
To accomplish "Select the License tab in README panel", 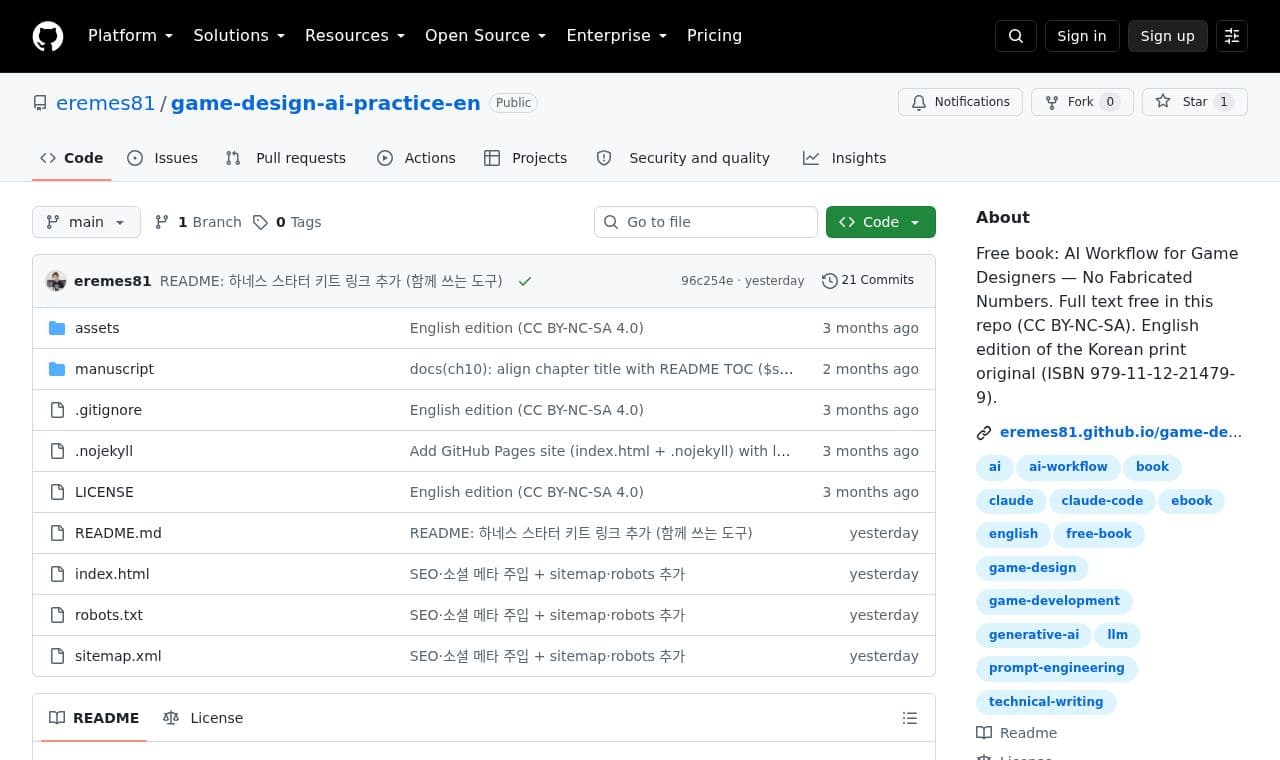I will click(x=203, y=718).
